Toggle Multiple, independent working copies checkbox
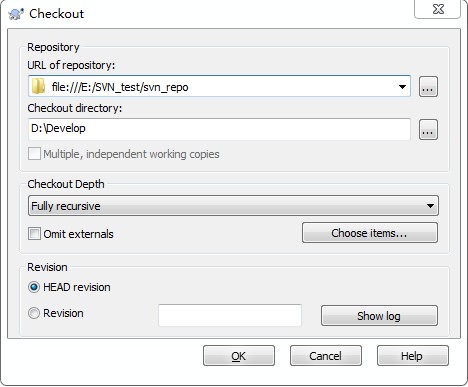Image resolution: width=468 pixels, height=387 pixels. pyautogui.click(x=34, y=154)
